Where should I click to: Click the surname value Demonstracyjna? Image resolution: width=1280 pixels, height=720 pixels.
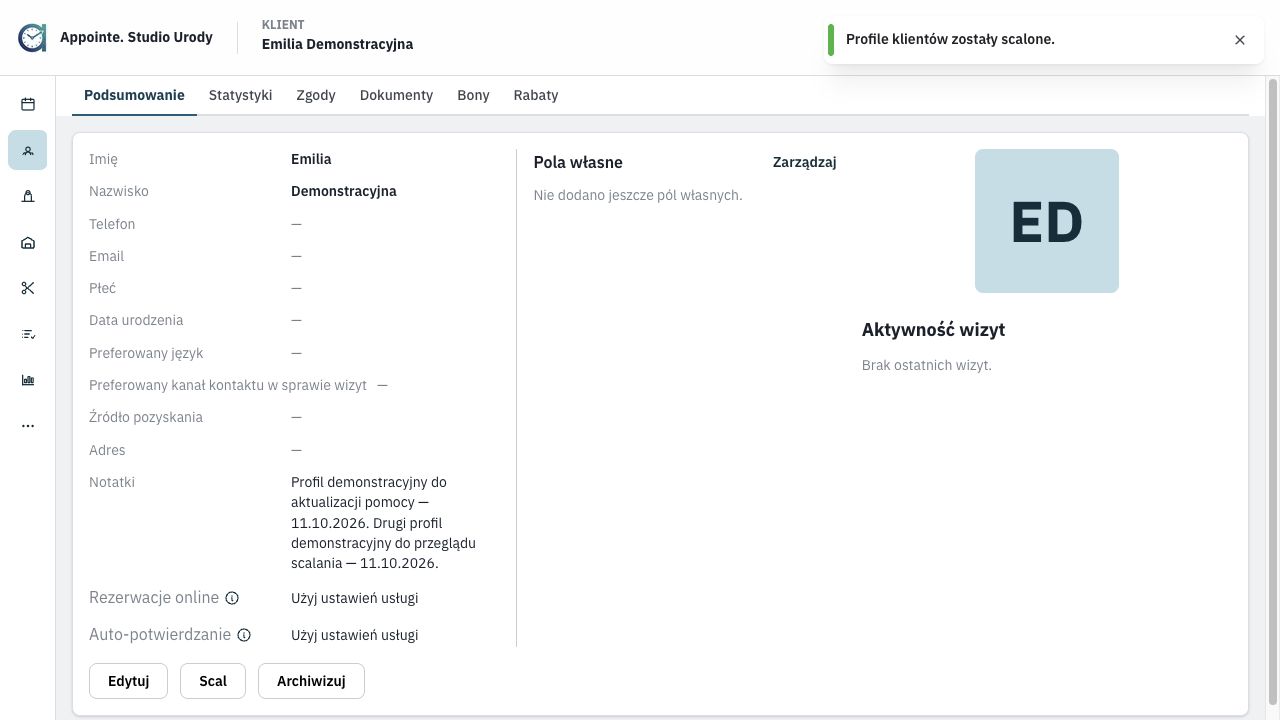[x=344, y=191]
